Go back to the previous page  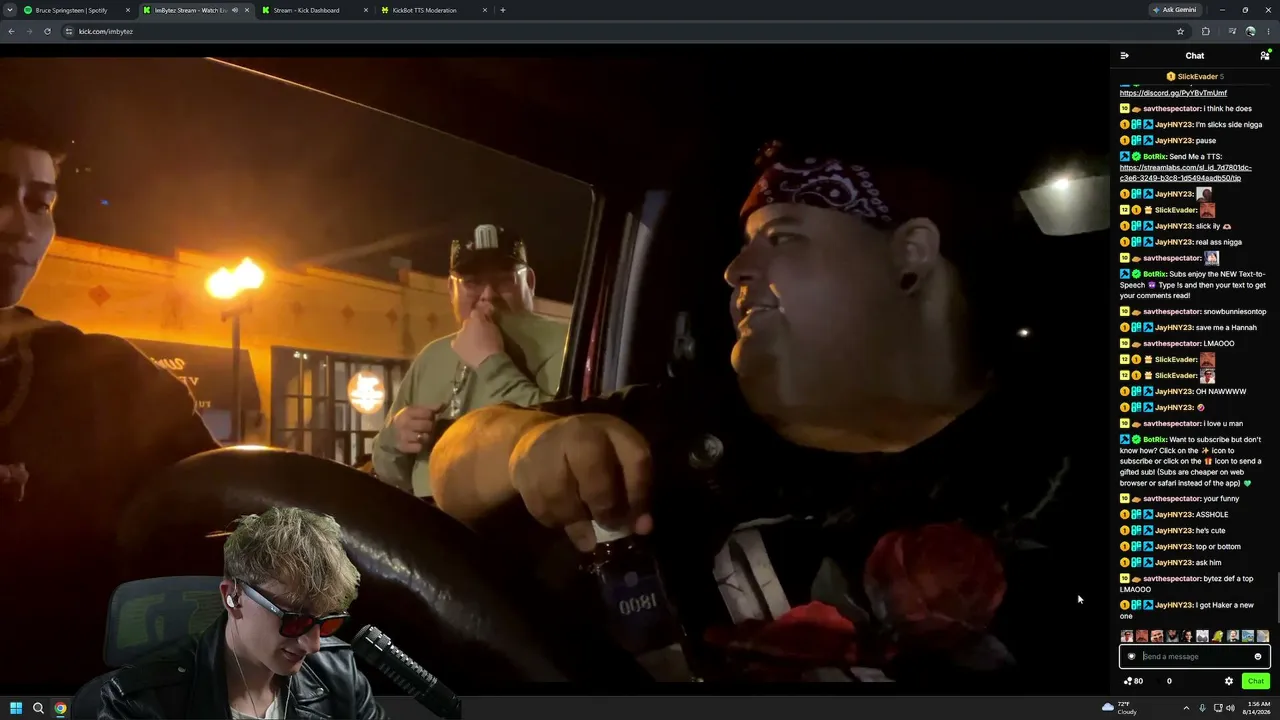point(11,31)
